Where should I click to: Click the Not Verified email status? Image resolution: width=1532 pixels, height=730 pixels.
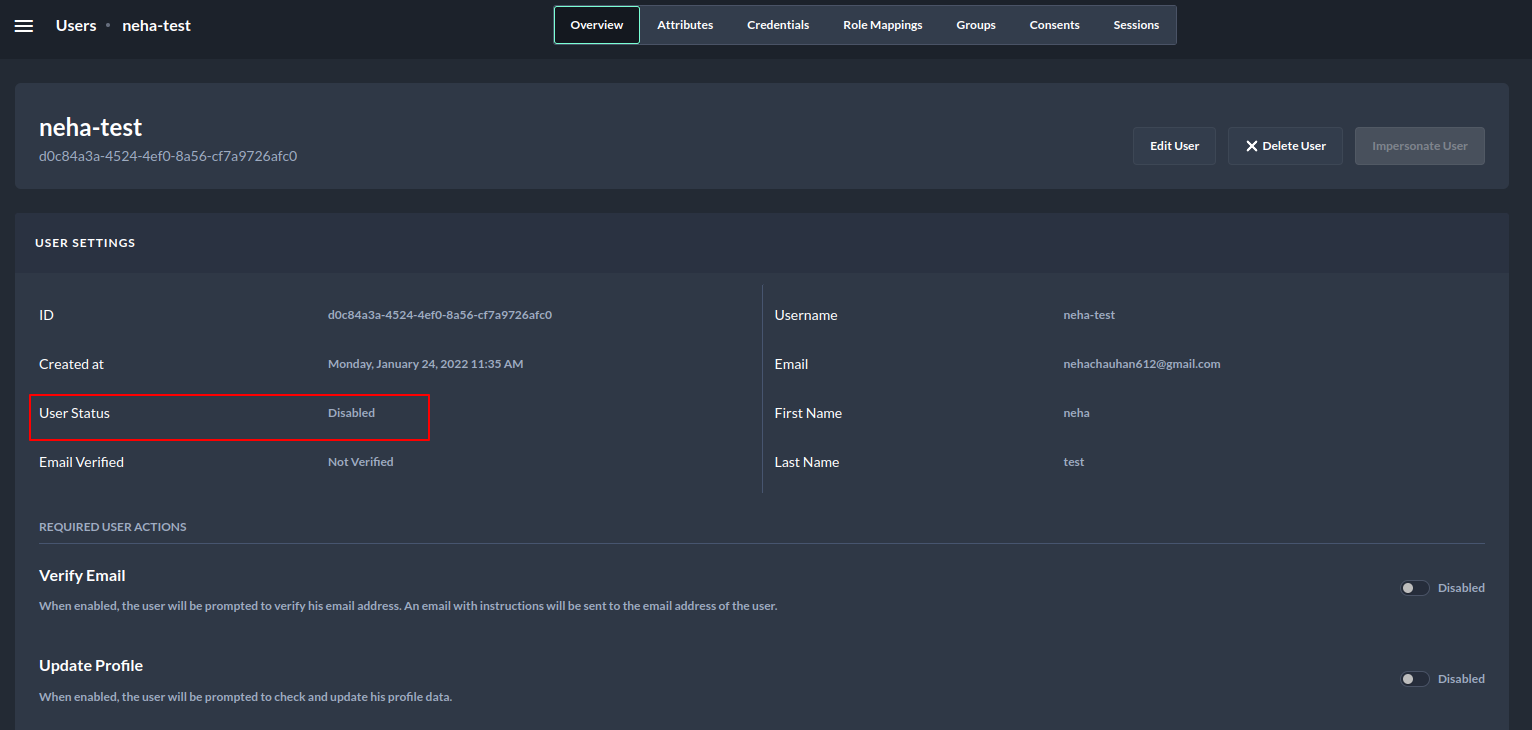[360, 462]
